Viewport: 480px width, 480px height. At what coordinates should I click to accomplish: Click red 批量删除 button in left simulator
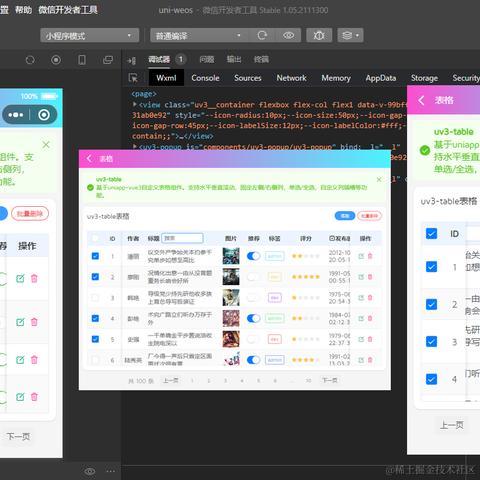click(30, 213)
